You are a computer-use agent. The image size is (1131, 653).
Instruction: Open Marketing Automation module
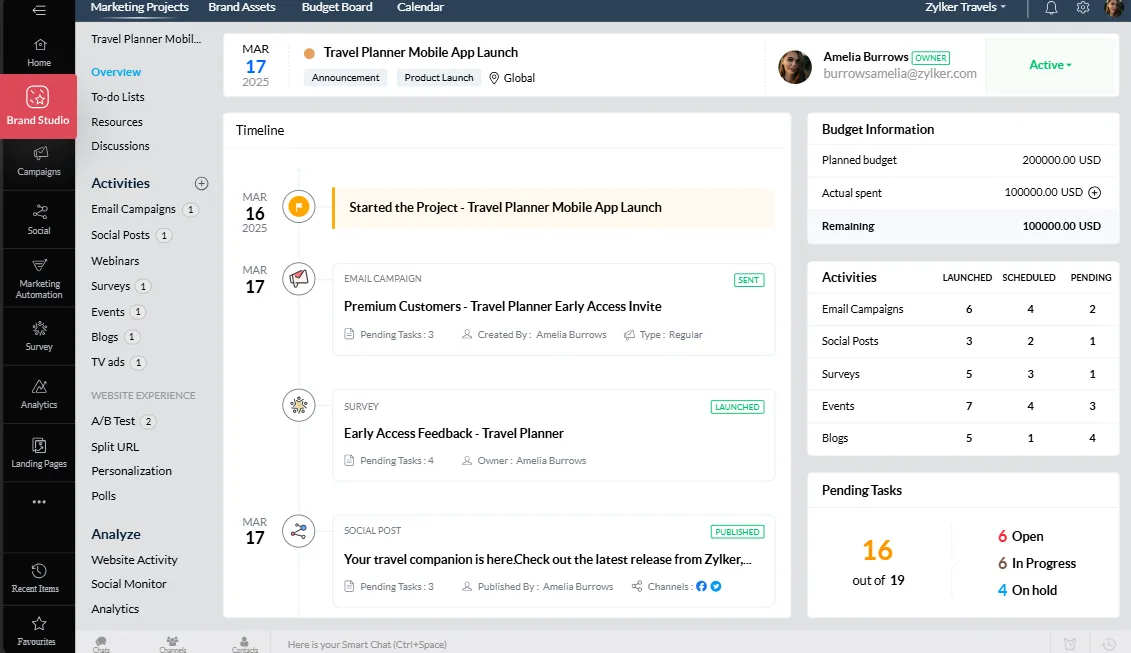pyautogui.click(x=39, y=278)
